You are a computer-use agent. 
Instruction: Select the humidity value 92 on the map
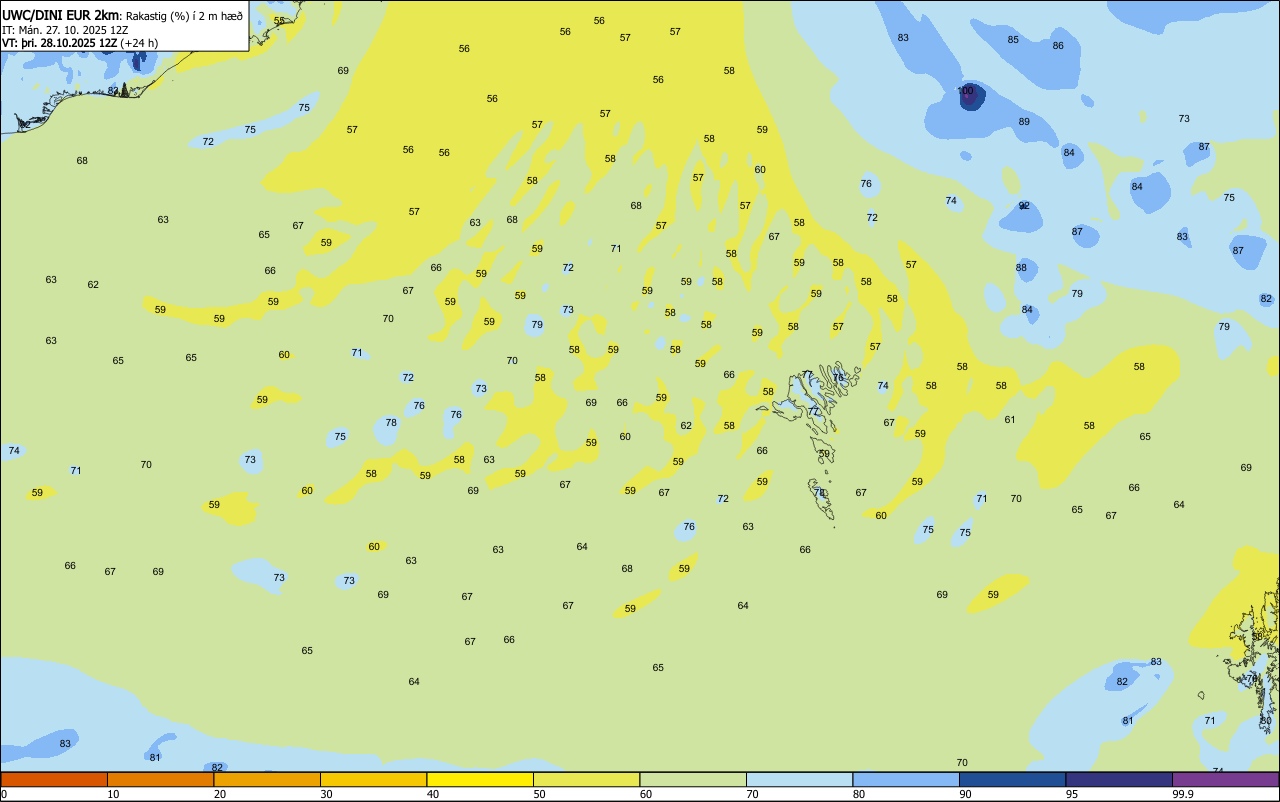tap(1024, 206)
